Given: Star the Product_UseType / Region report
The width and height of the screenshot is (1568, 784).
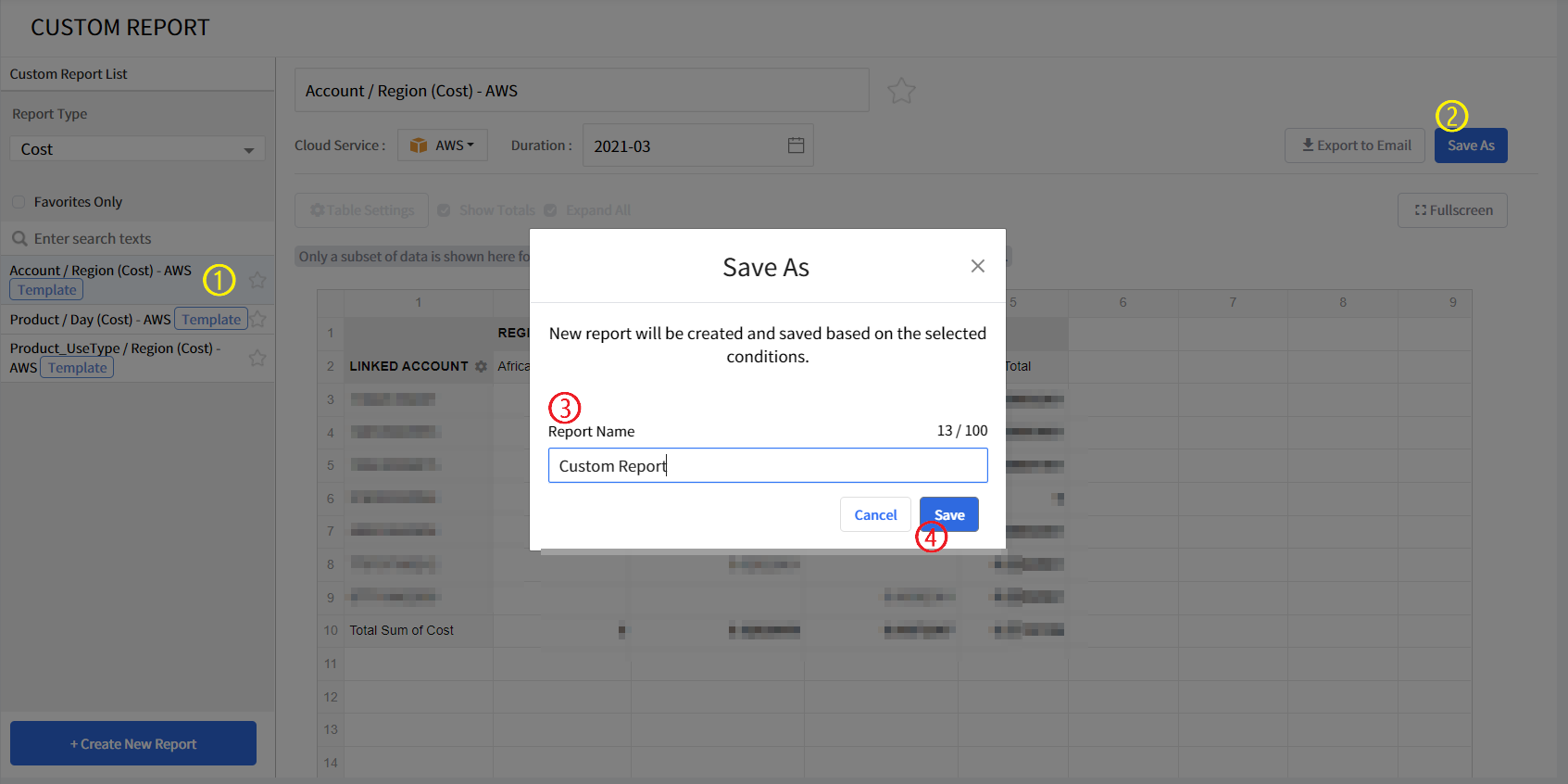Looking at the screenshot, I should [x=257, y=358].
